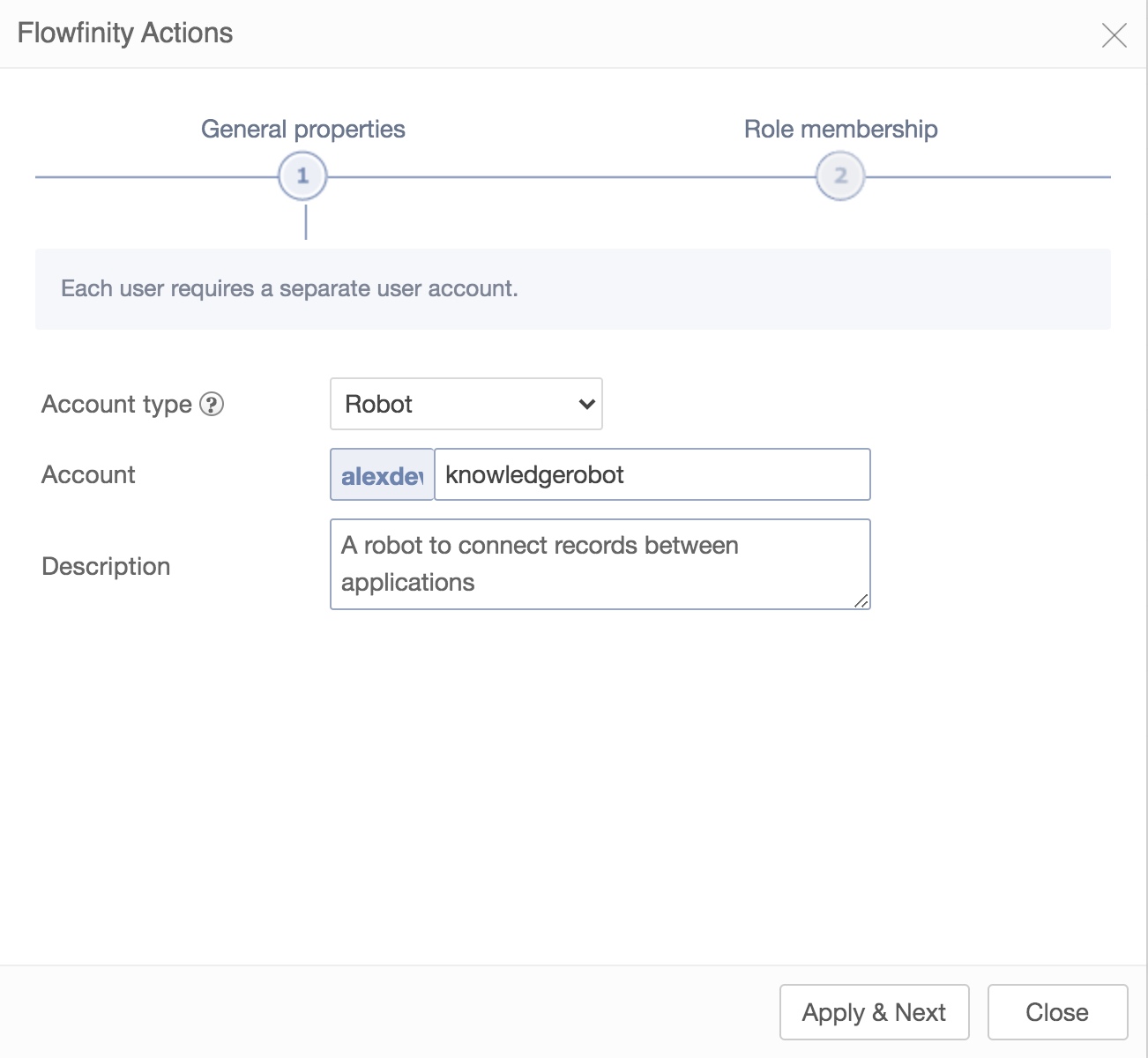Click the step 2 circle marker
Screen dimensions: 1148x1058
tap(840, 176)
